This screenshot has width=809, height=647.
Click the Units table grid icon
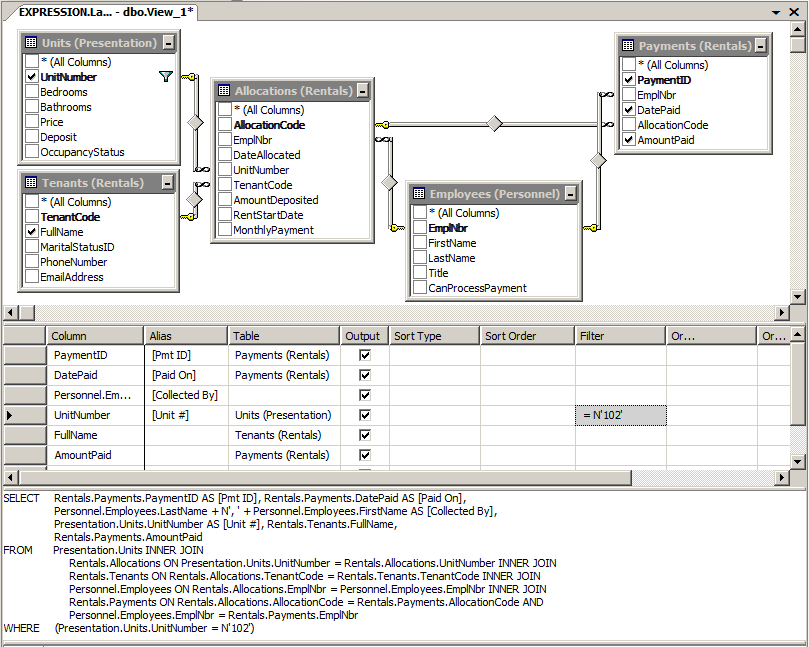31,43
